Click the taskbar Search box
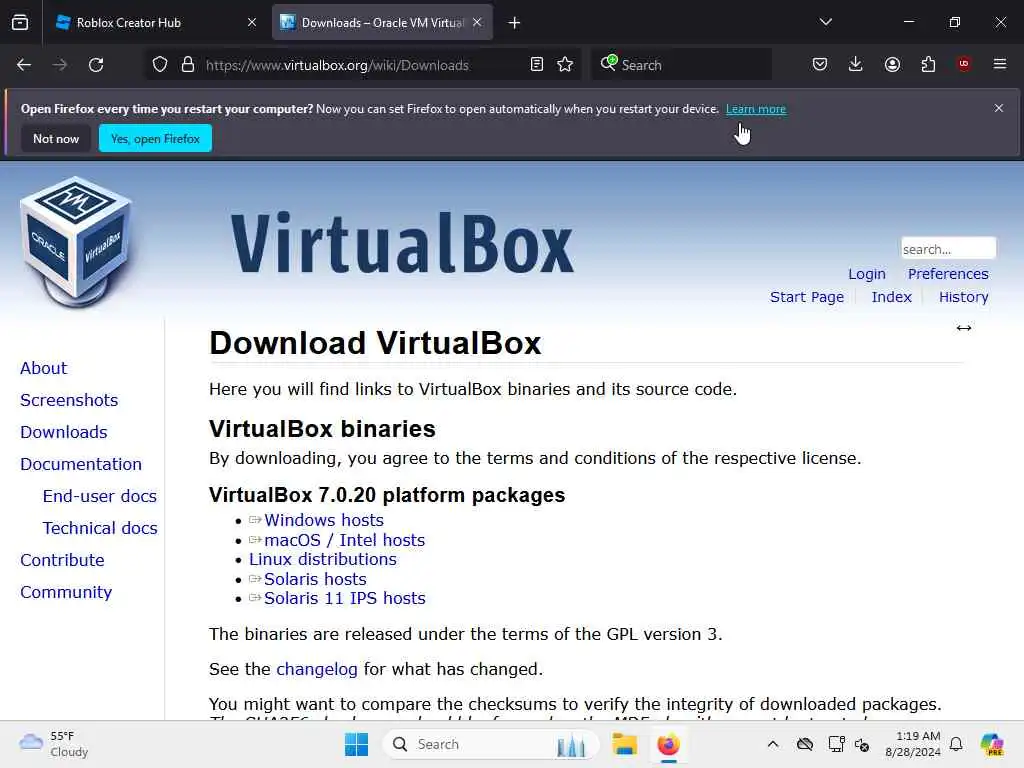 pos(490,744)
